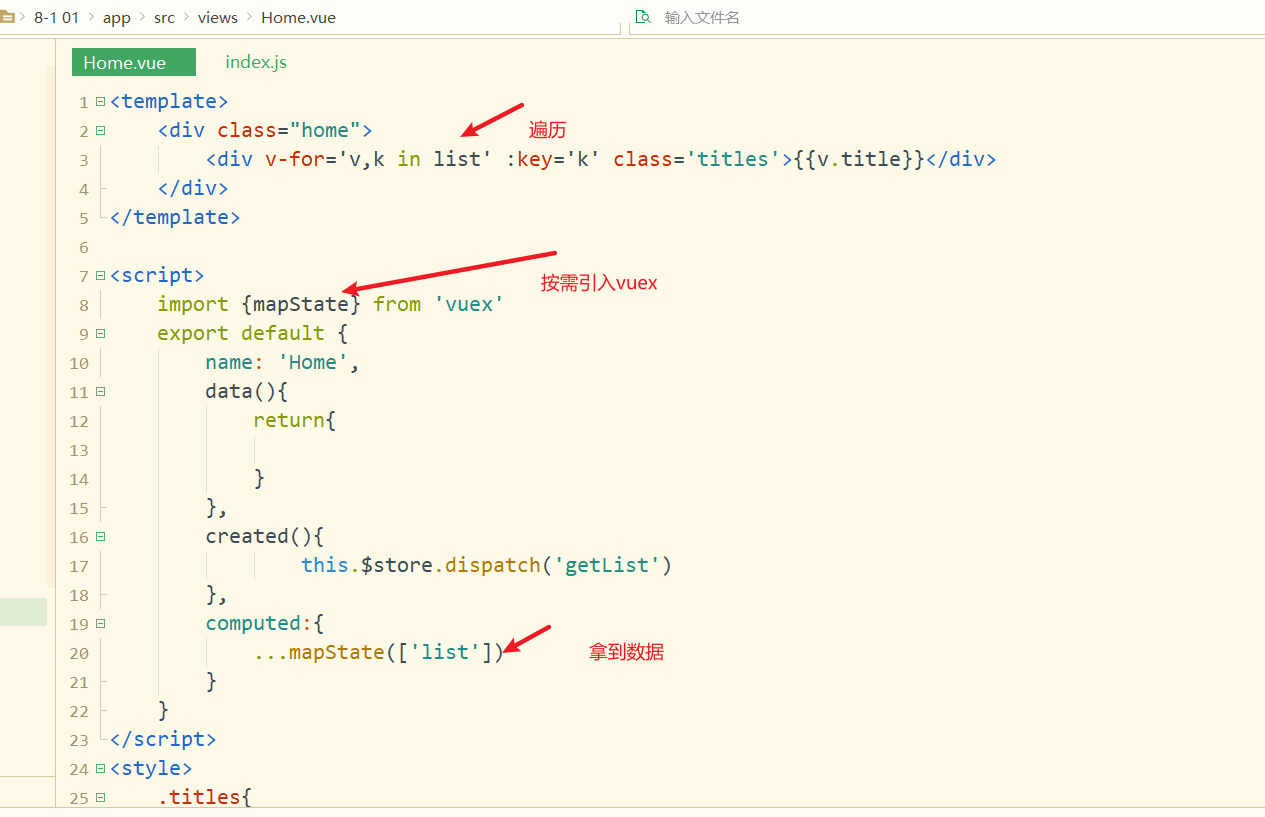Screen dimensions: 1265x817
Task: Switch to the index.js tab
Action: (256, 62)
